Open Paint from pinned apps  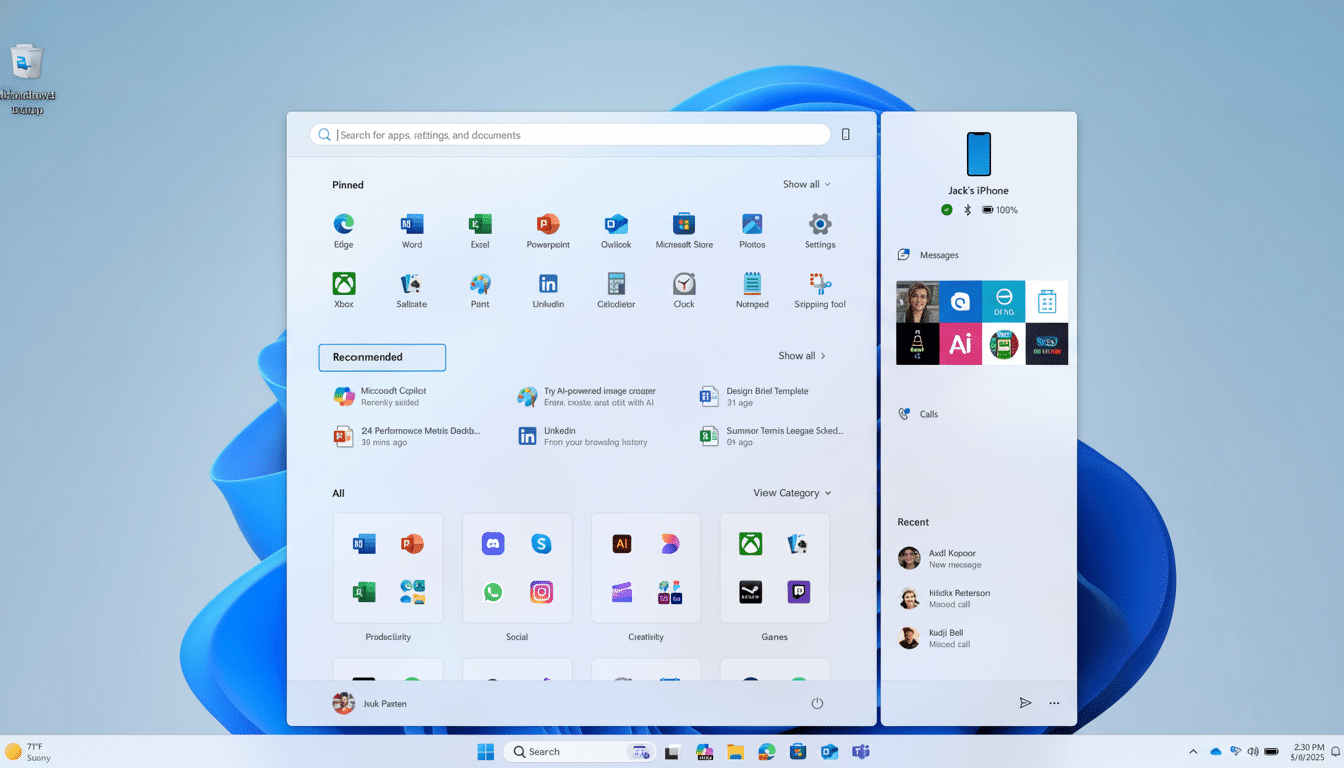click(x=479, y=288)
